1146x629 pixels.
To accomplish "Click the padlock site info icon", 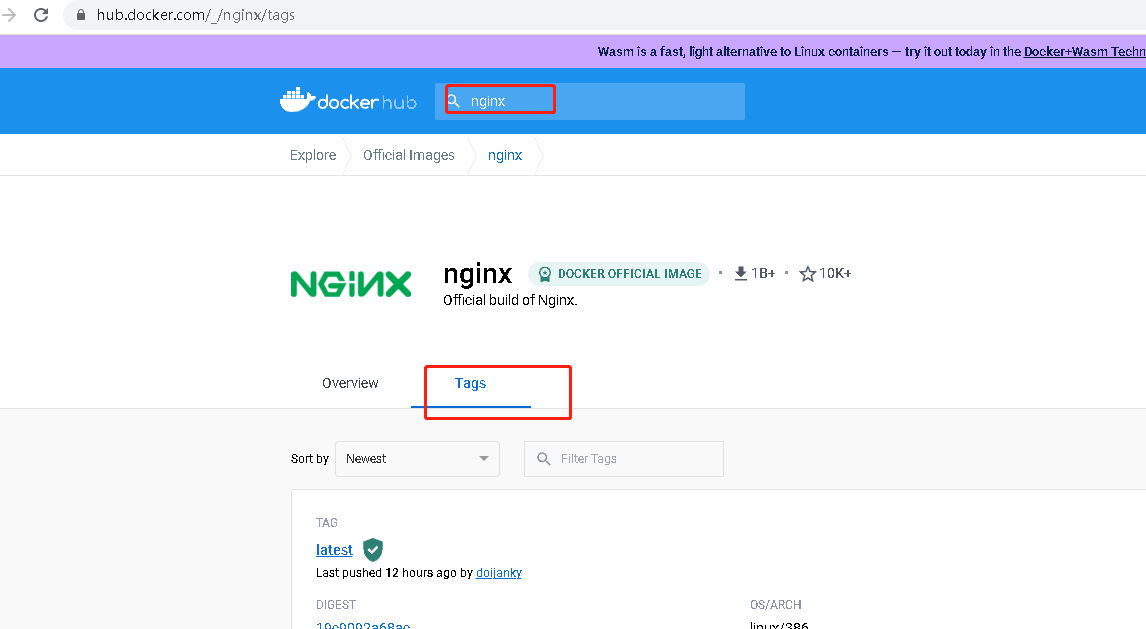I will pyautogui.click(x=81, y=15).
